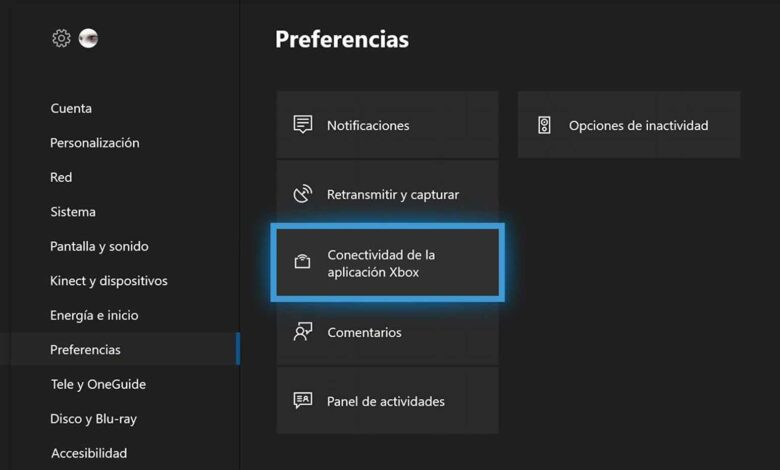Click the Panel de actividades icon
The height and width of the screenshot is (470, 780).
point(303,401)
